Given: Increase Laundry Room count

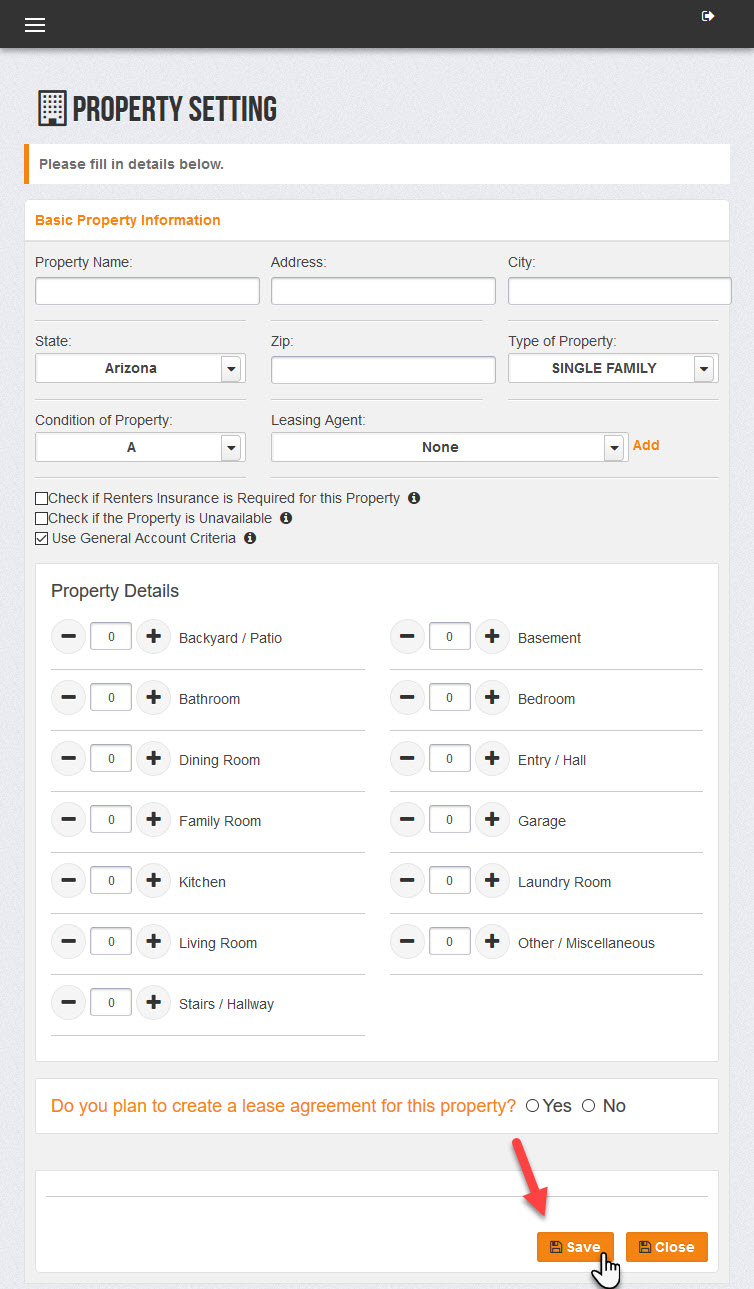Looking at the screenshot, I should click(x=492, y=881).
